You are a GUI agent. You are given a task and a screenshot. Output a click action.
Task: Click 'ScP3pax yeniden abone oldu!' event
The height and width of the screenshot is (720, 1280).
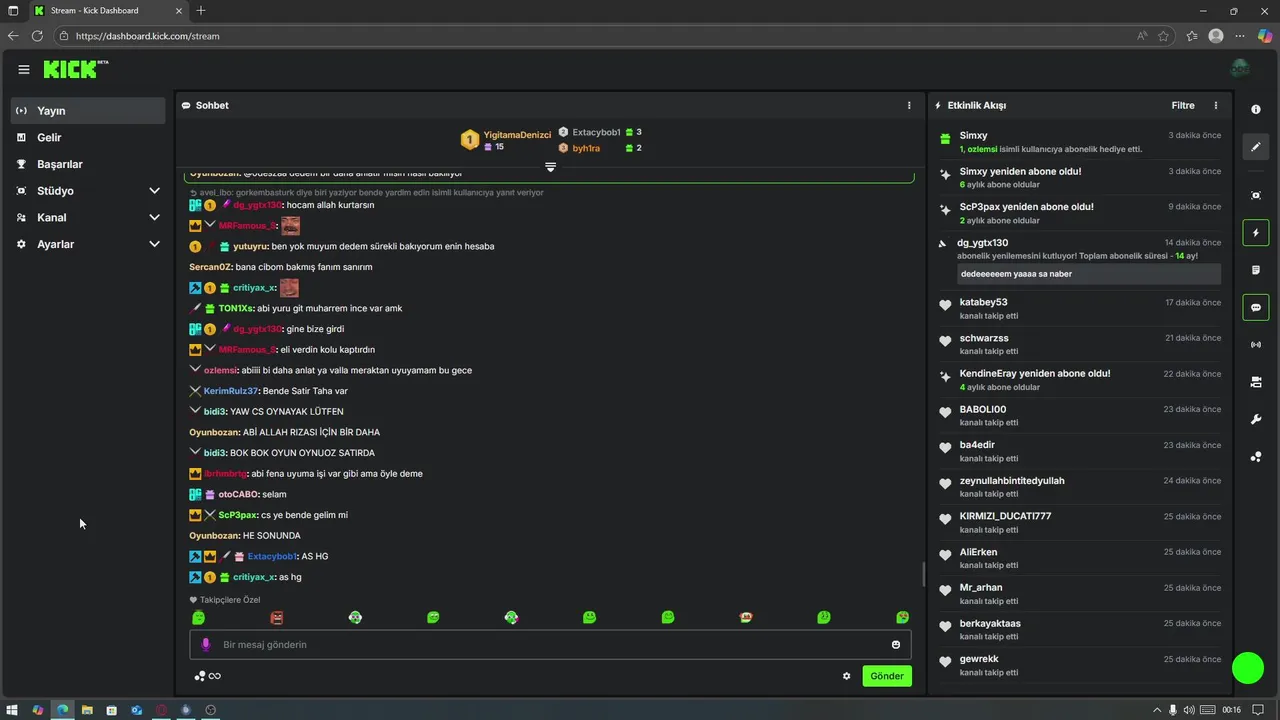[x=1080, y=213]
